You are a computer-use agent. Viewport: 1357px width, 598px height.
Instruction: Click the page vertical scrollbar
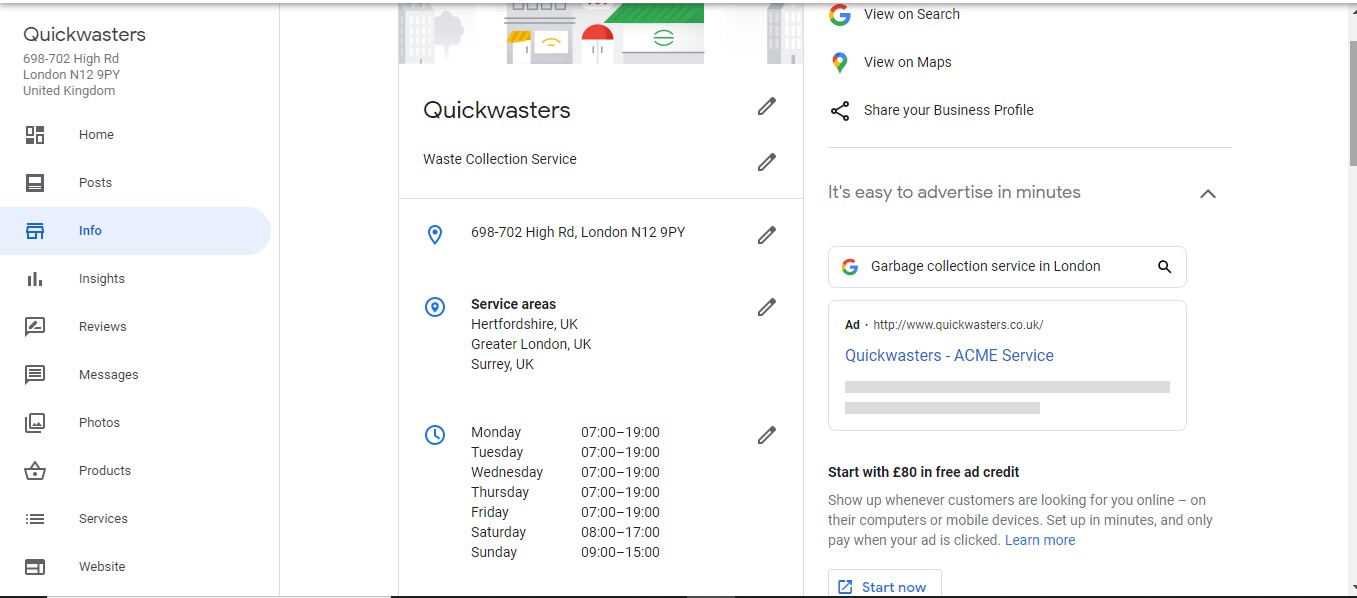(x=1351, y=300)
